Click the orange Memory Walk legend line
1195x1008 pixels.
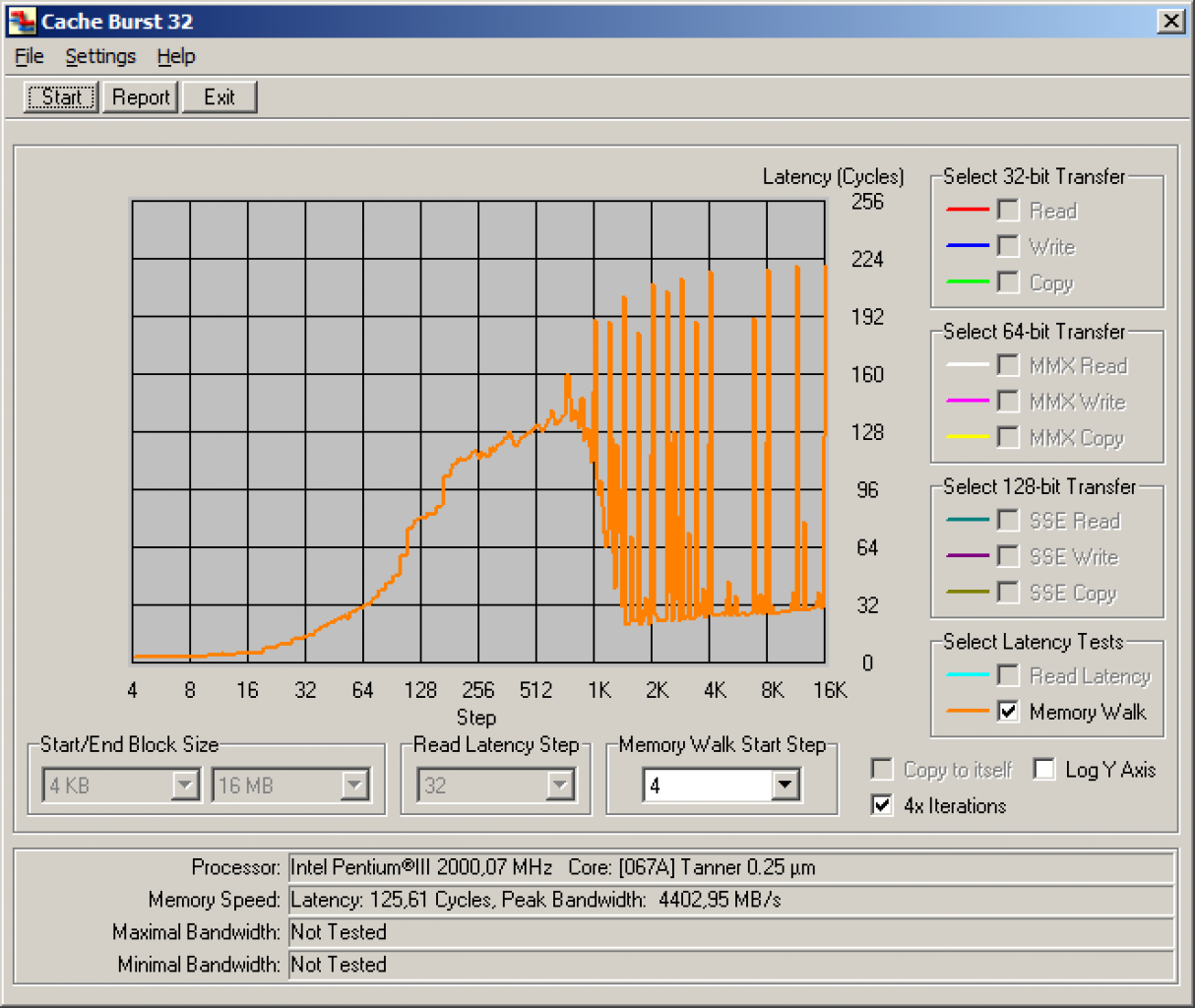pyautogui.click(x=968, y=711)
